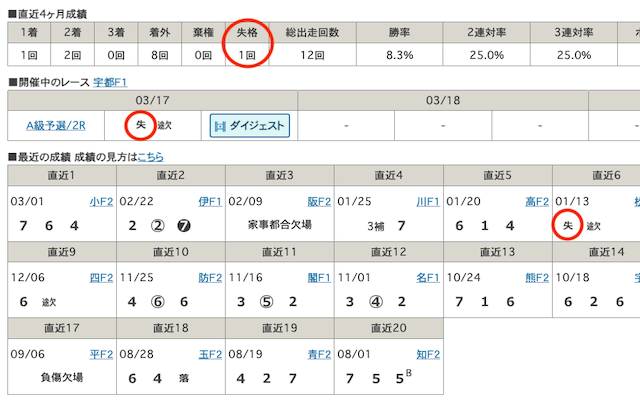Click the 2連対率 column header
Screen dimensions: 640x400
[x=487, y=32]
